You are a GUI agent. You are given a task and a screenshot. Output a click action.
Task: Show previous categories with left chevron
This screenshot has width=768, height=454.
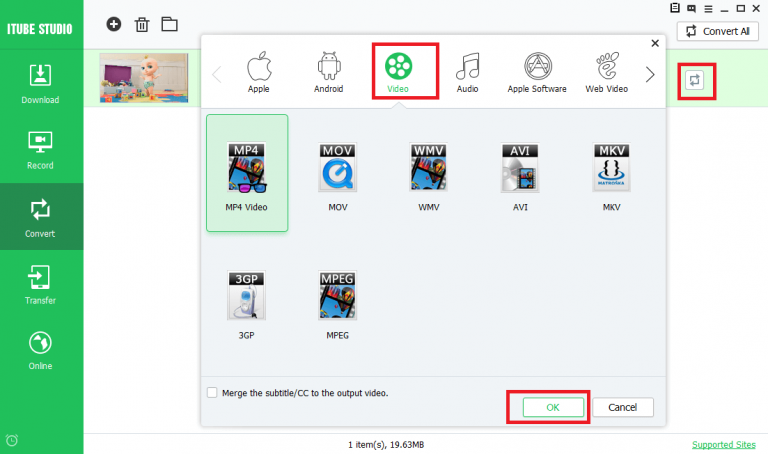click(217, 74)
